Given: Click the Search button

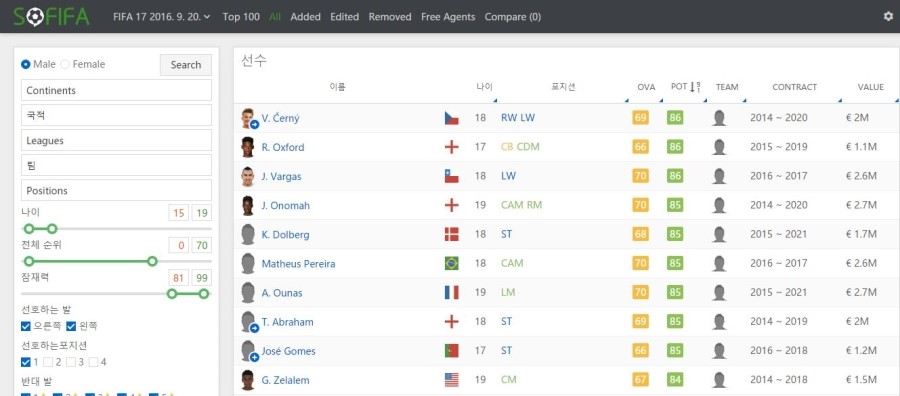Looking at the screenshot, I should [x=185, y=65].
